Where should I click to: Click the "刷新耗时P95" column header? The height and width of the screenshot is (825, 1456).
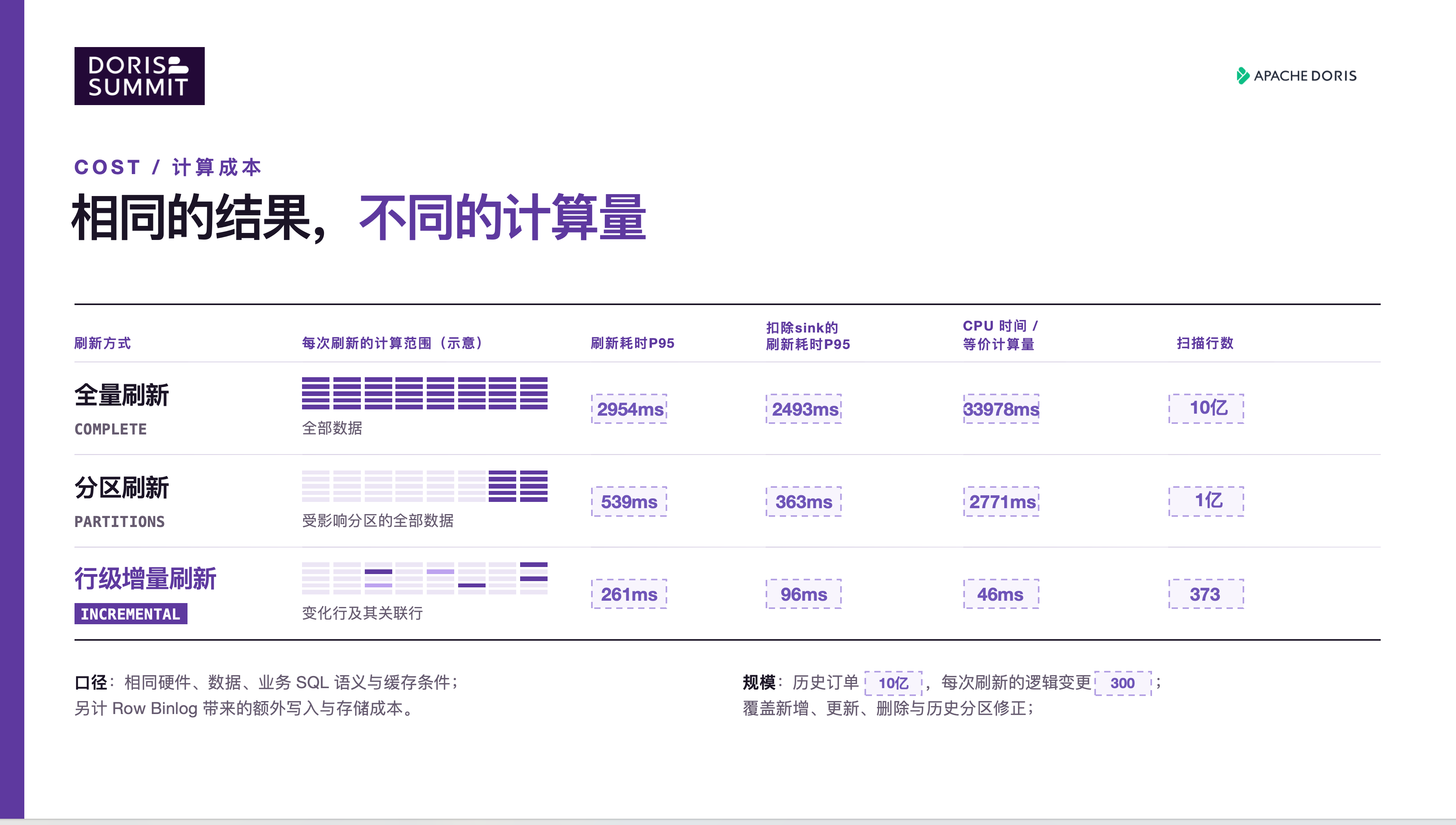[633, 343]
